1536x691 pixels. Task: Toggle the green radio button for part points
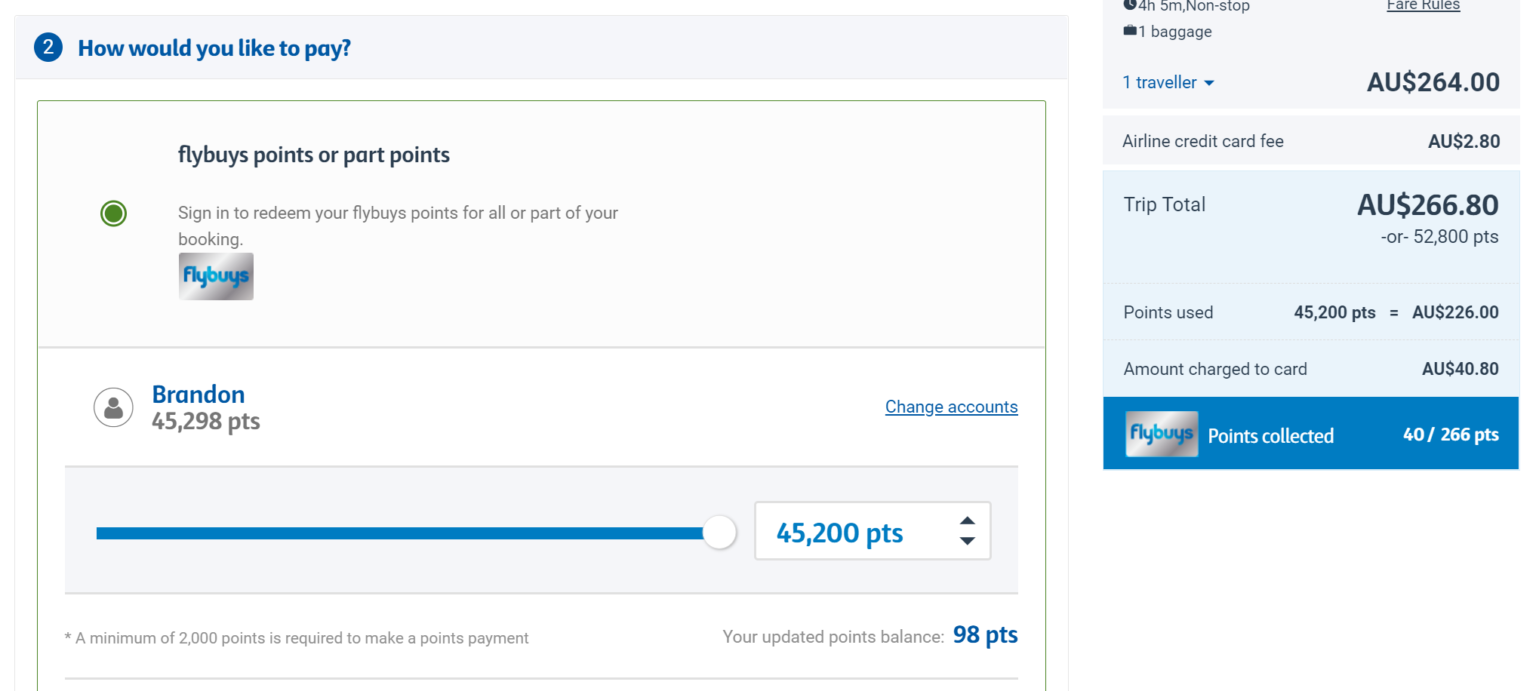(x=113, y=213)
